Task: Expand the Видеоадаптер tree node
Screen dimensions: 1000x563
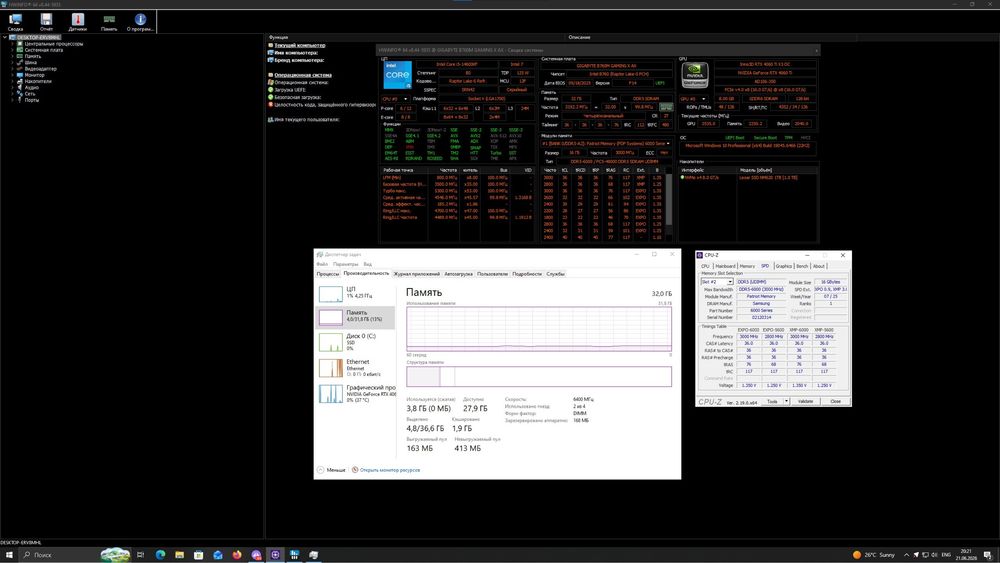Action: click(x=12, y=69)
